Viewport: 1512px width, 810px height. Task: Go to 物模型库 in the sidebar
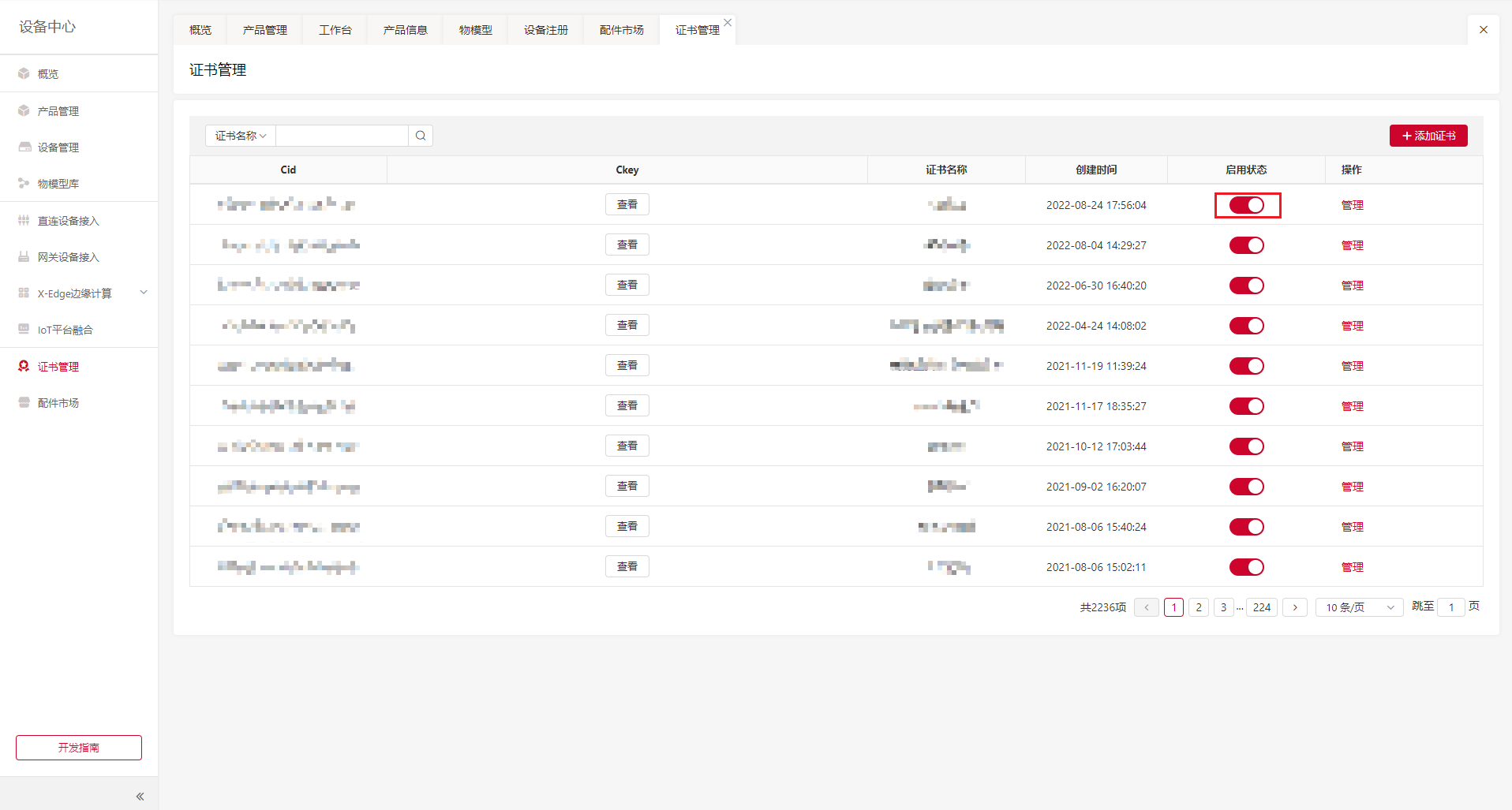58,184
